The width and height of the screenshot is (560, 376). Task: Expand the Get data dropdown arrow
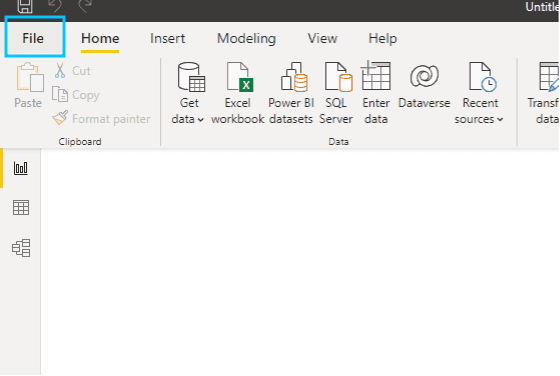click(201, 120)
